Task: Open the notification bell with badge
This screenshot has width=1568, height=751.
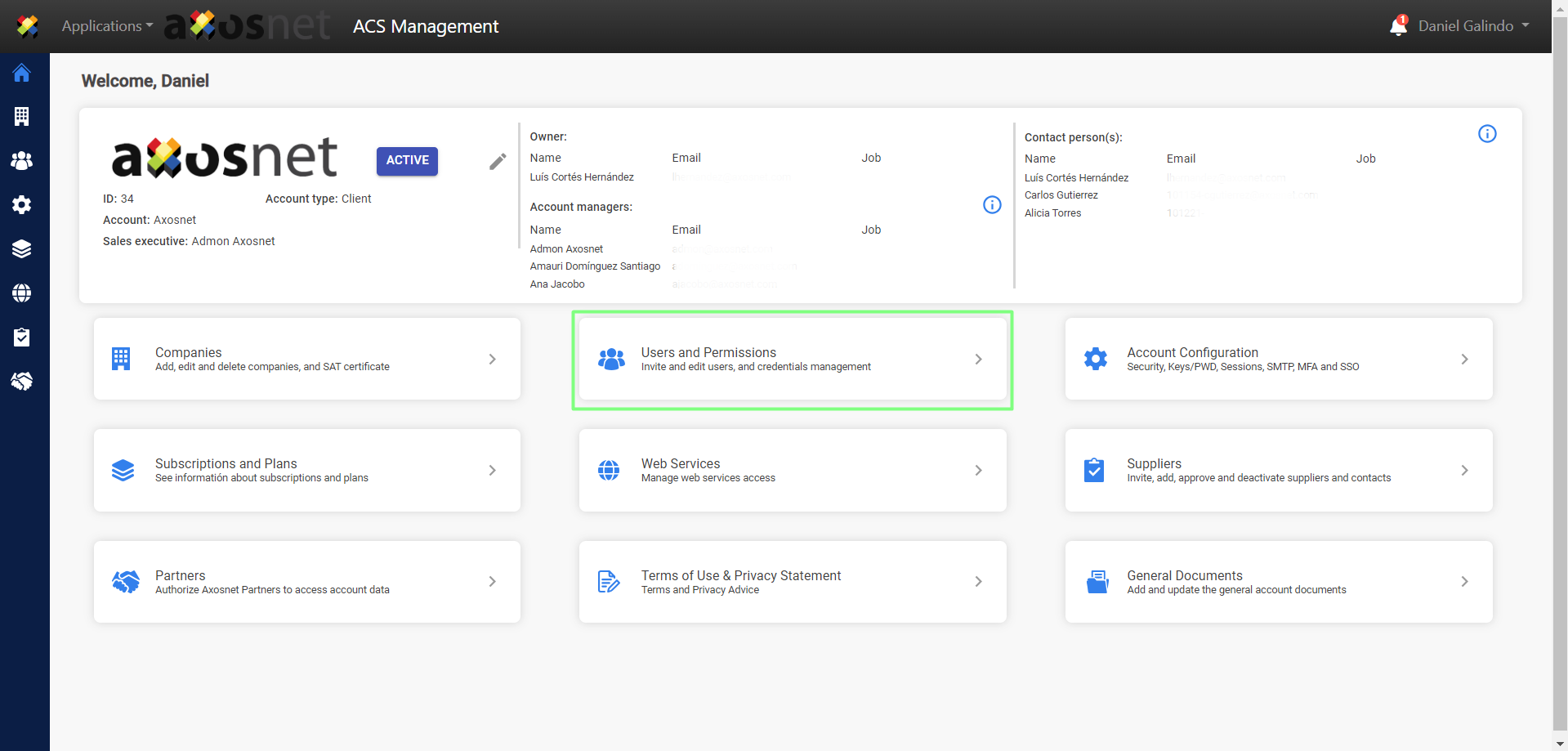Action: (1398, 26)
